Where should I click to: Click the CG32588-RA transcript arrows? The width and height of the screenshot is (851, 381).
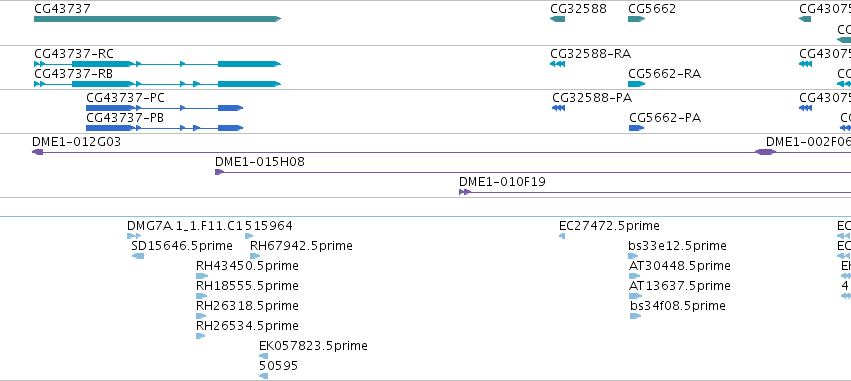pyautogui.click(x=557, y=64)
